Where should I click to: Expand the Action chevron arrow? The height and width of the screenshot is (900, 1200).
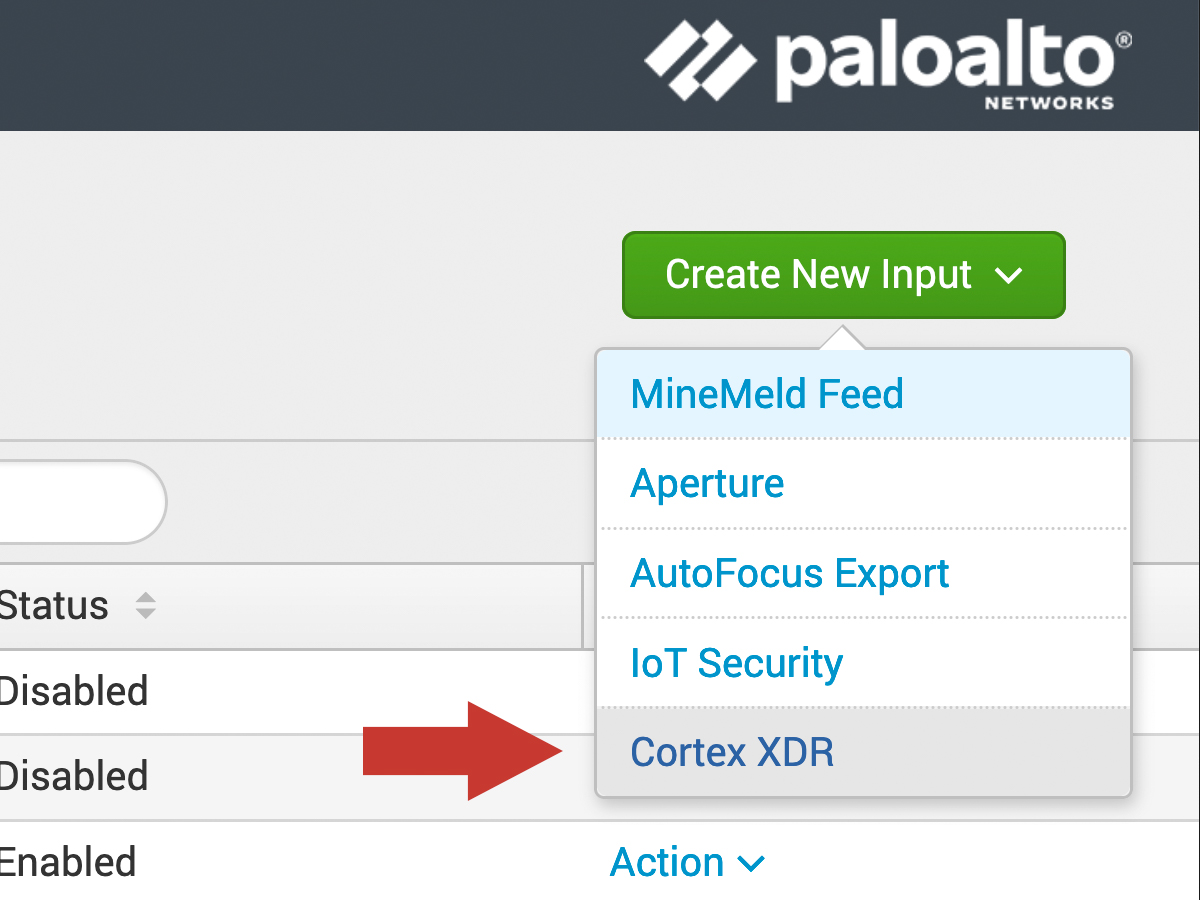pos(752,863)
